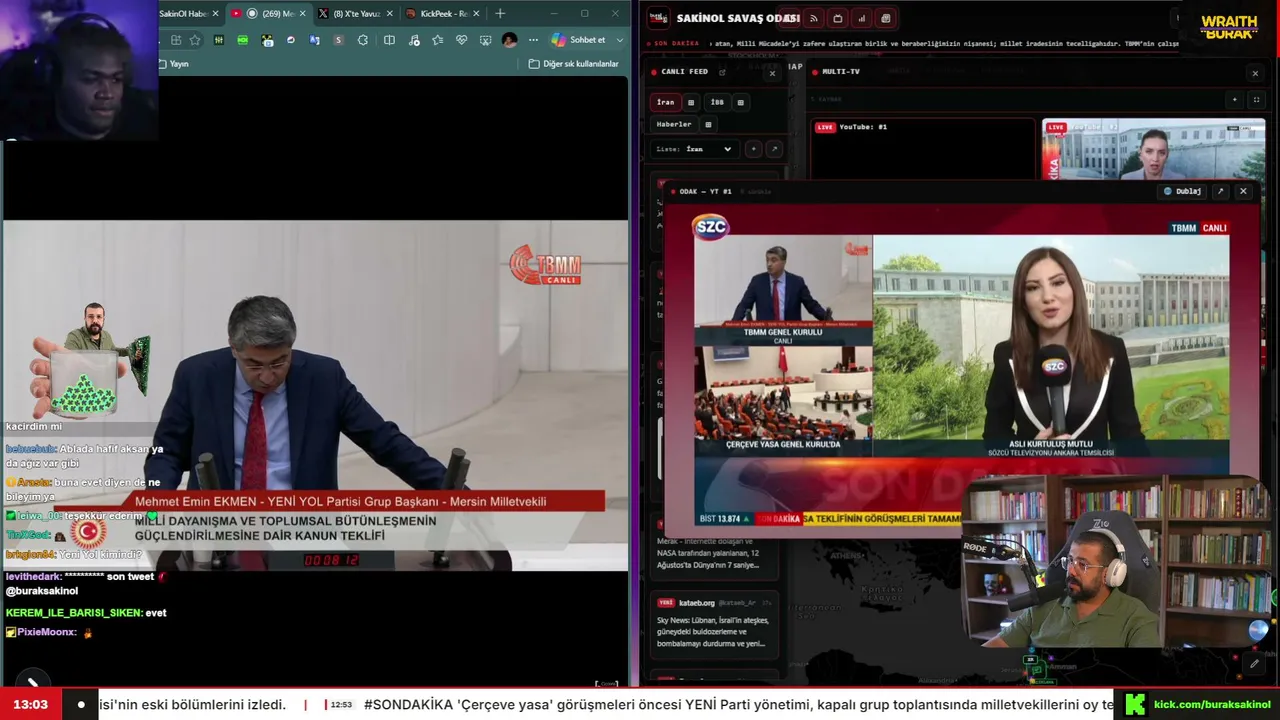
Task: Toggle fullscreen layout in Multi-TV panel
Action: (x=1257, y=100)
